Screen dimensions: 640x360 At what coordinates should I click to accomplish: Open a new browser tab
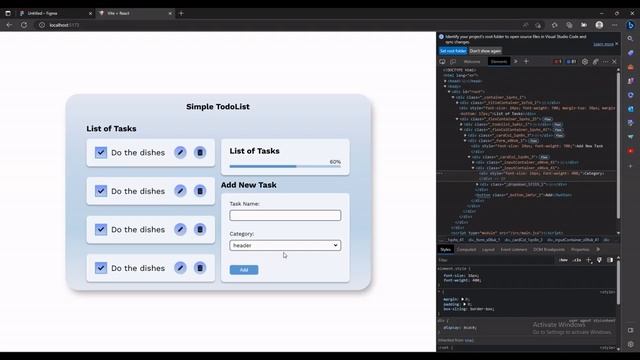pyautogui.click(x=181, y=13)
